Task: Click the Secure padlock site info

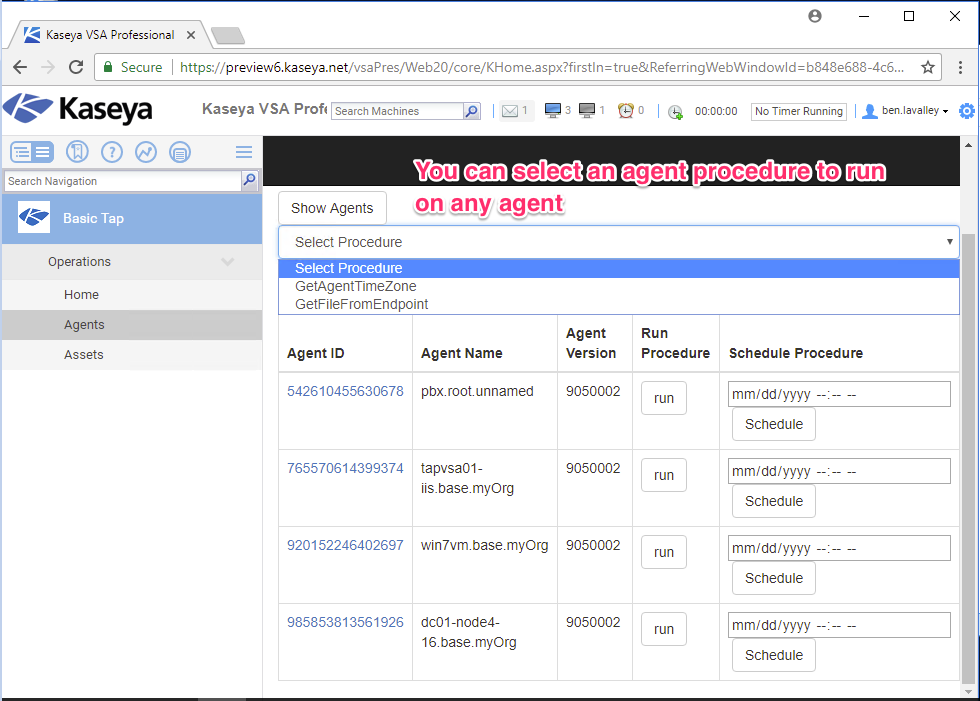Action: coord(132,67)
